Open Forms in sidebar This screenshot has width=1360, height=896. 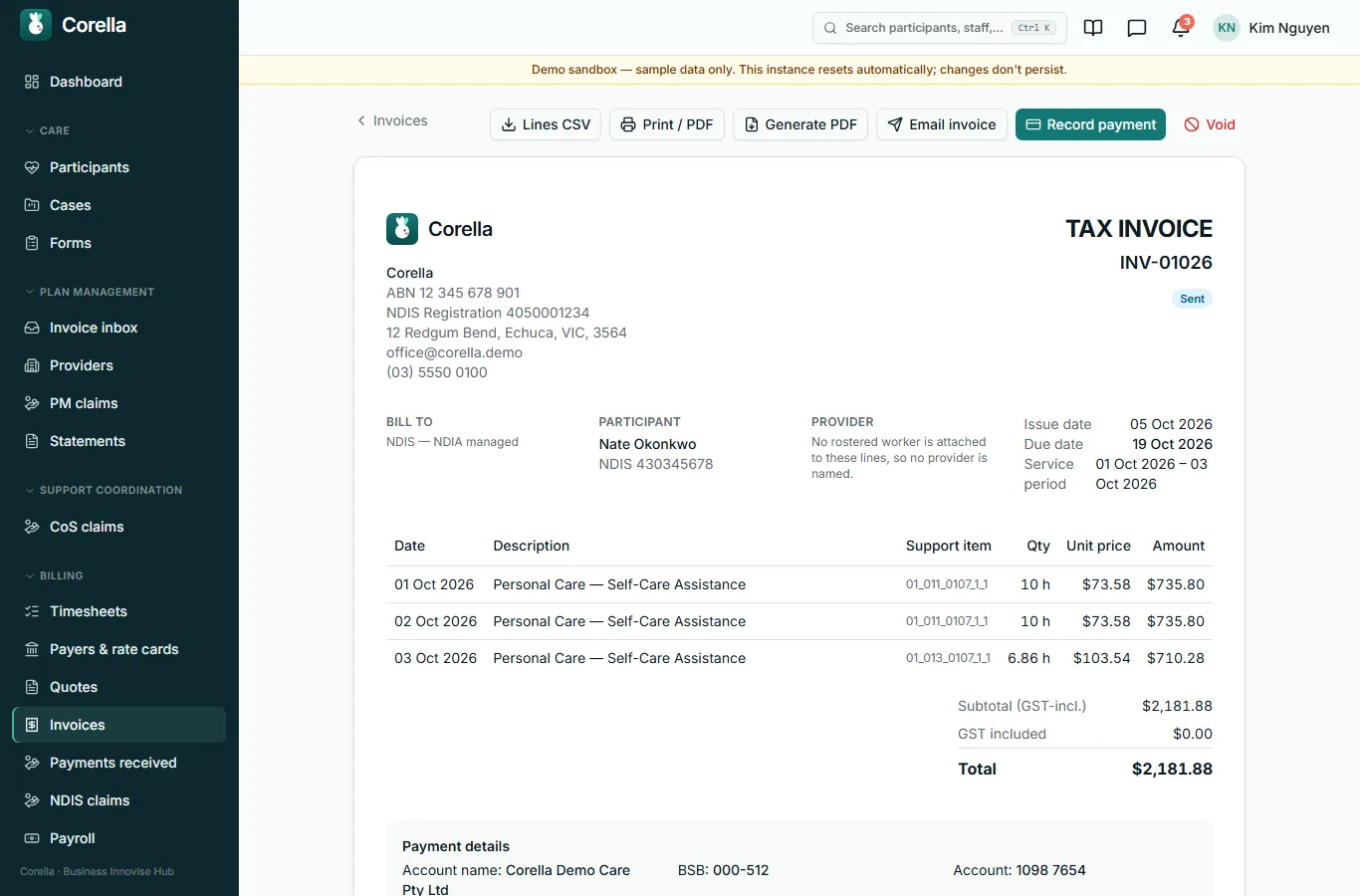(119, 243)
